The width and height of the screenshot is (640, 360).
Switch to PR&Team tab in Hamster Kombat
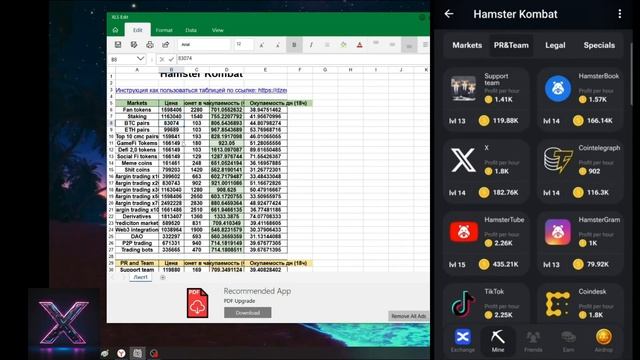(x=511, y=45)
